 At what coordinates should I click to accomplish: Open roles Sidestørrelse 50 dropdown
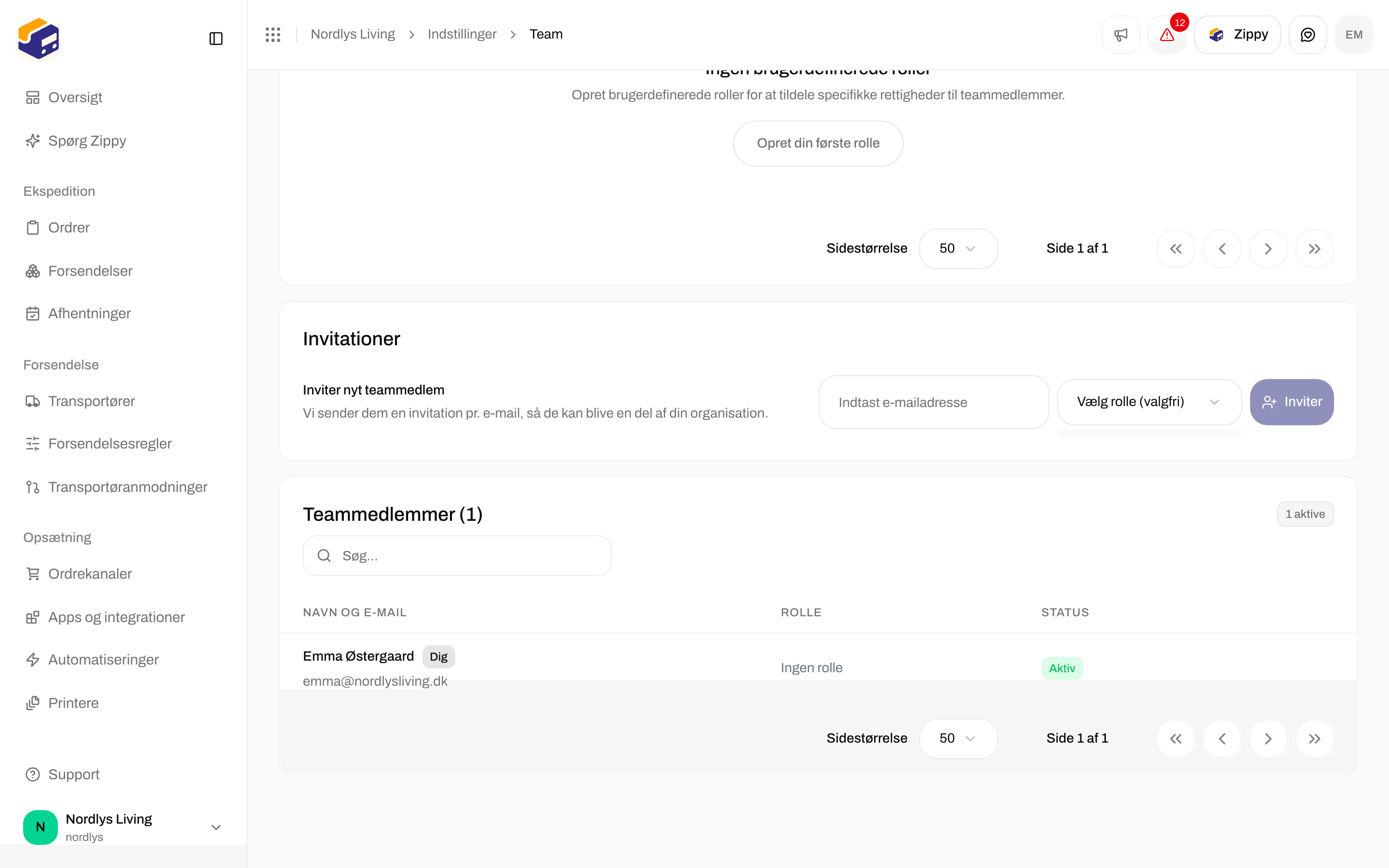pos(958,248)
